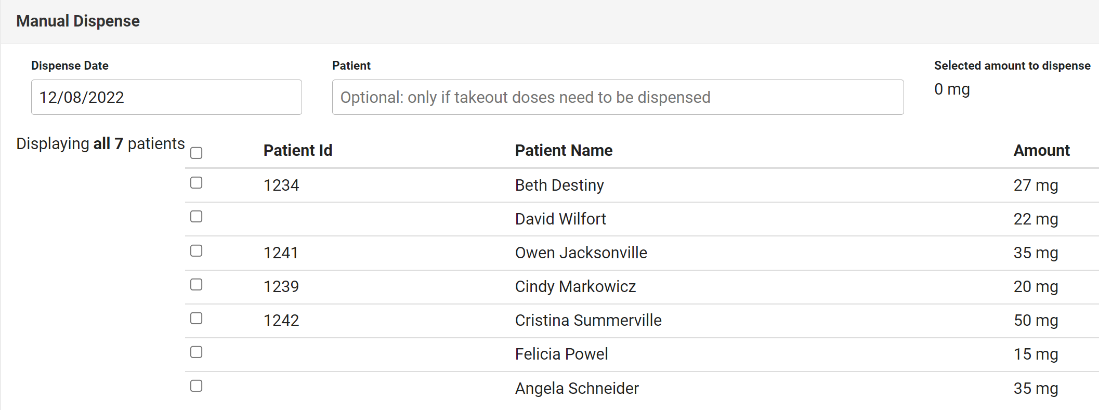
Task: Click the Manual Dispense panel heading
Action: pos(78,21)
